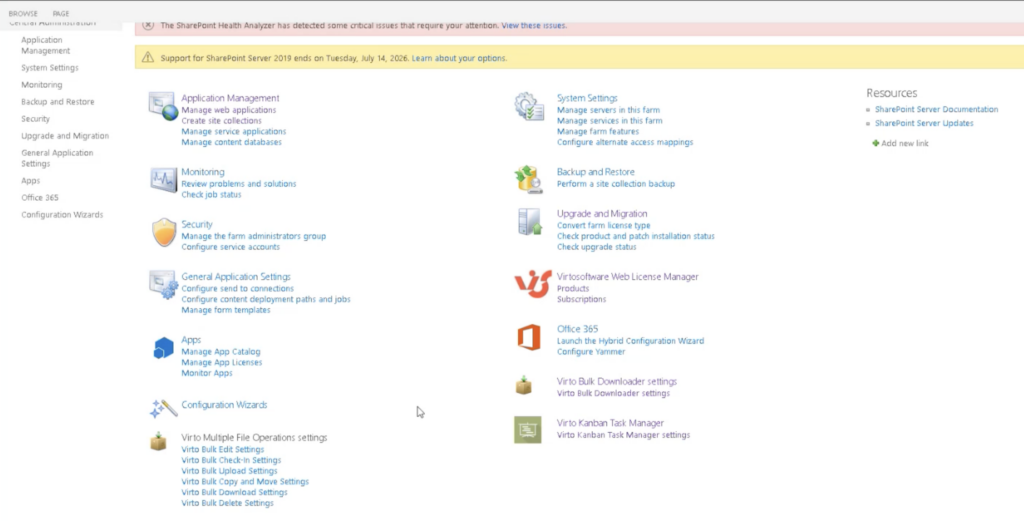Open Manage web applications link
Image resolution: width=1024 pixels, height=521 pixels.
pos(229,110)
